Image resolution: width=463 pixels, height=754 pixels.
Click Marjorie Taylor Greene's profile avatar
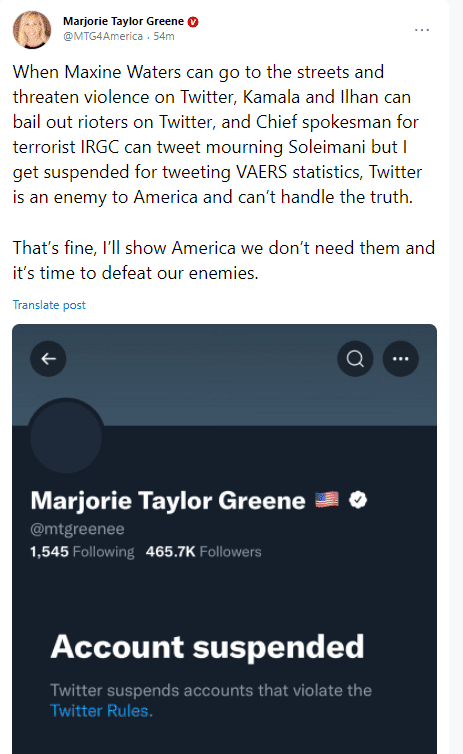click(x=32, y=30)
